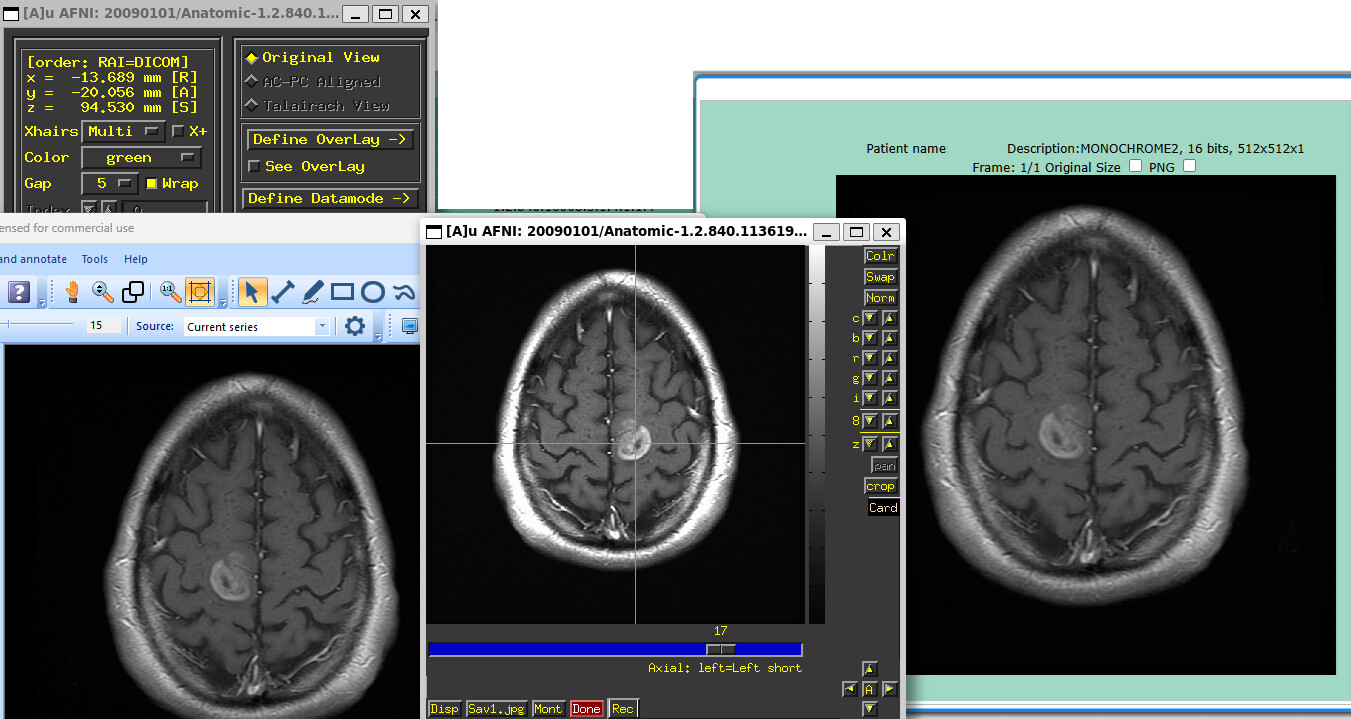The width and height of the screenshot is (1351, 719).
Task: Toggle the Fit to window icon
Action: click(199, 292)
